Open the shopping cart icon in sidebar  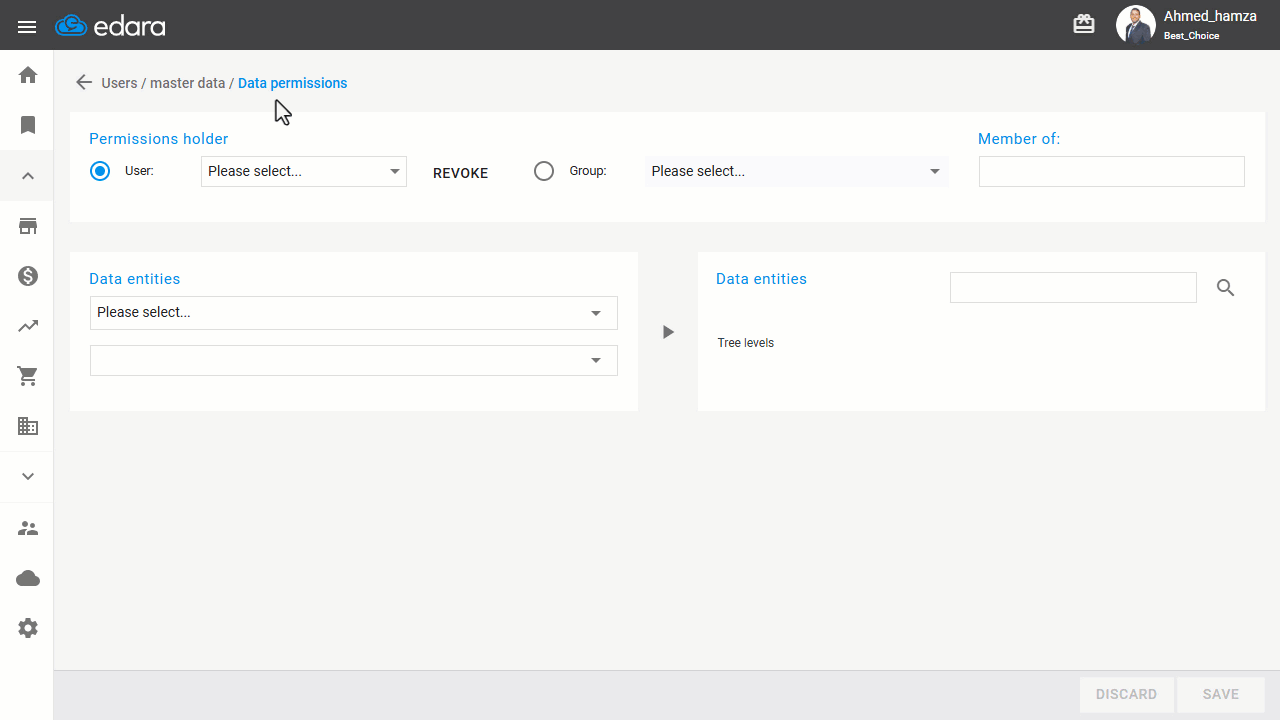click(x=28, y=376)
